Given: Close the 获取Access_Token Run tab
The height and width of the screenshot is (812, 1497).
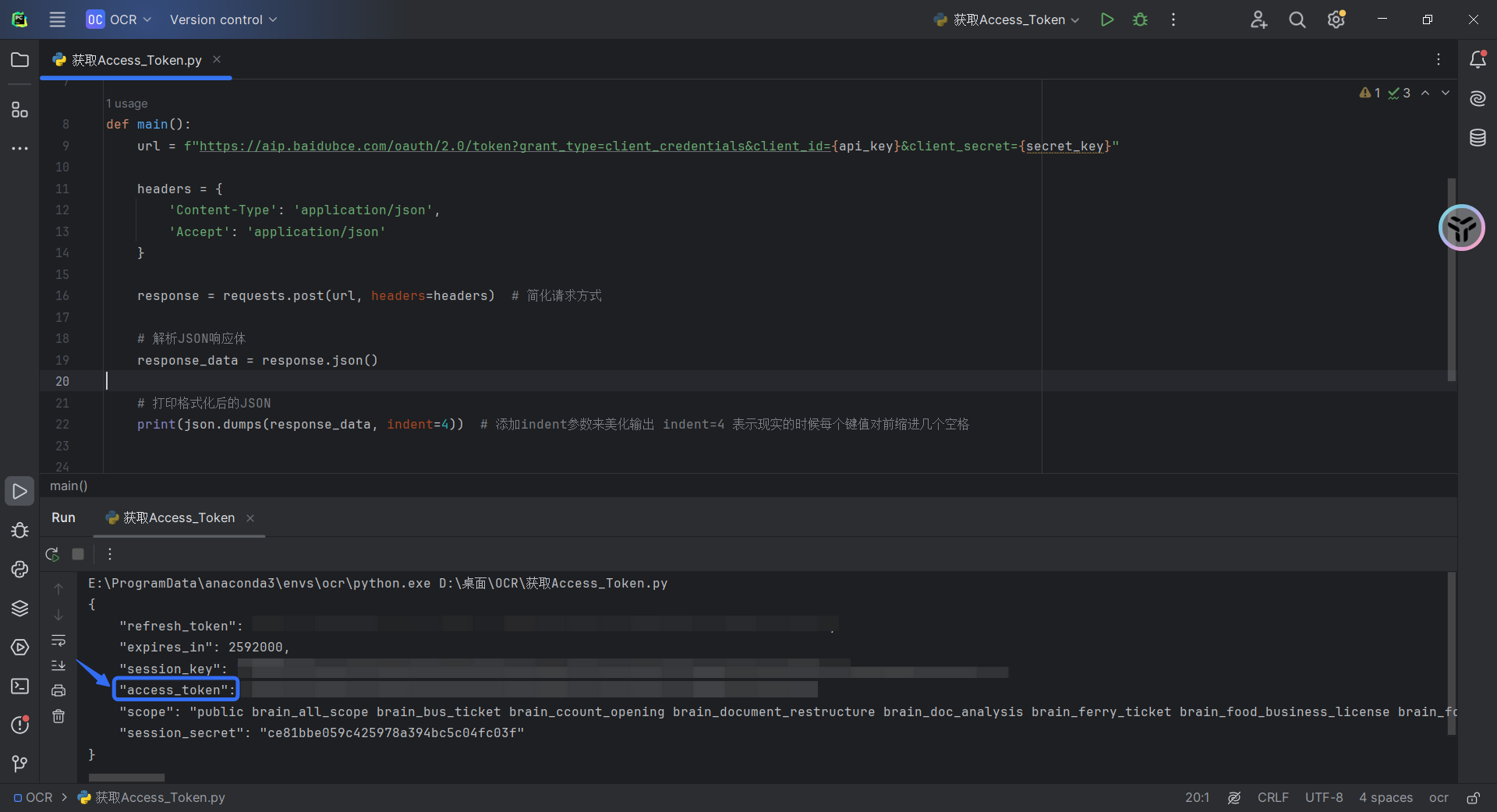Looking at the screenshot, I should (x=250, y=518).
